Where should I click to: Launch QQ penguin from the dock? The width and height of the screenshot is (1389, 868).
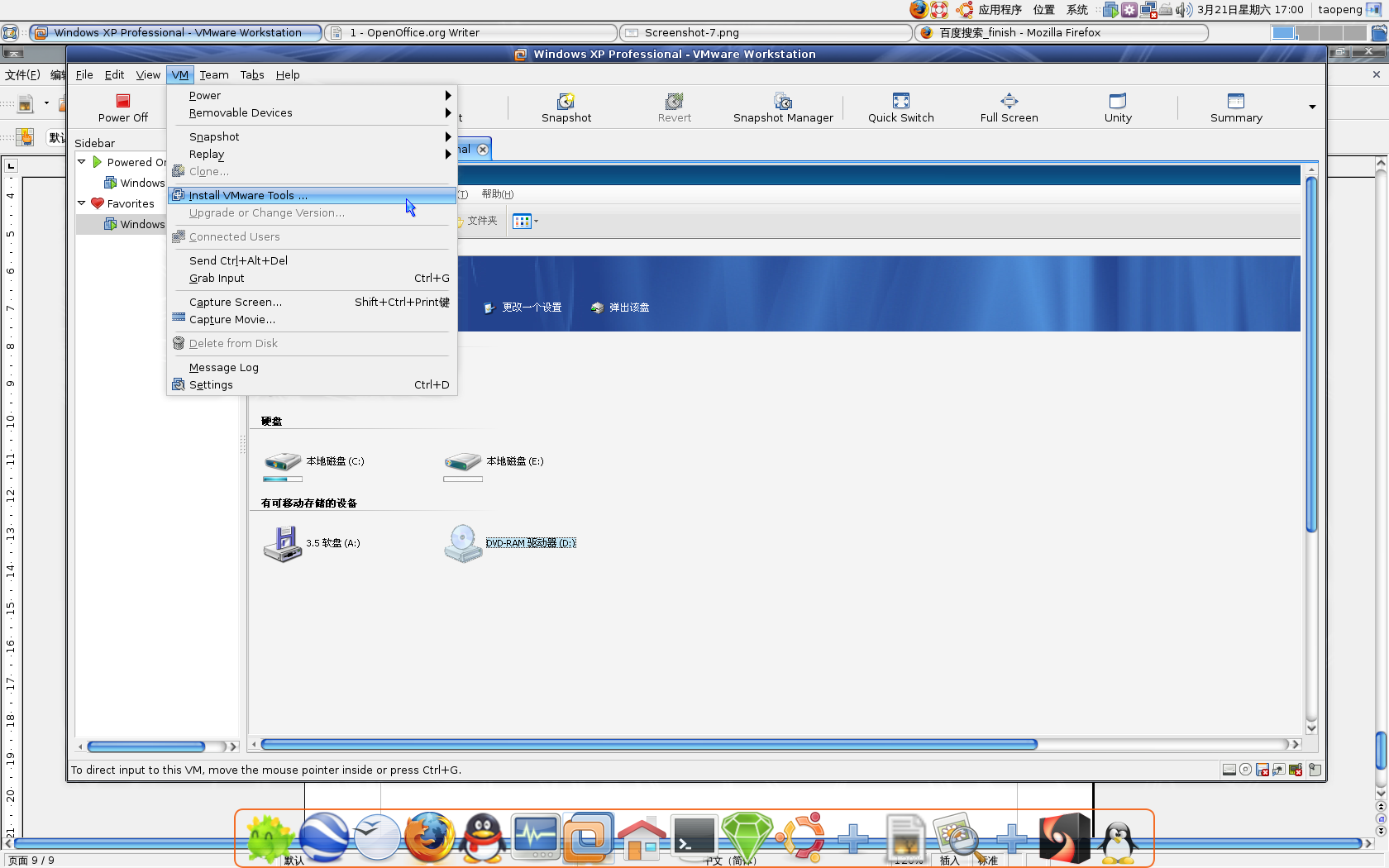point(483,837)
